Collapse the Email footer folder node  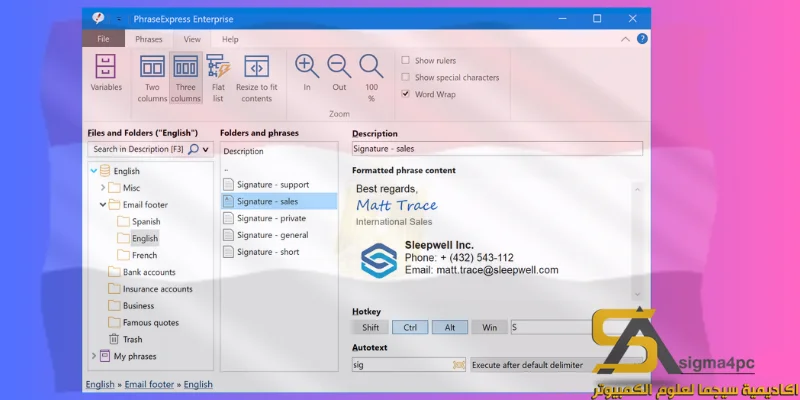coord(103,205)
